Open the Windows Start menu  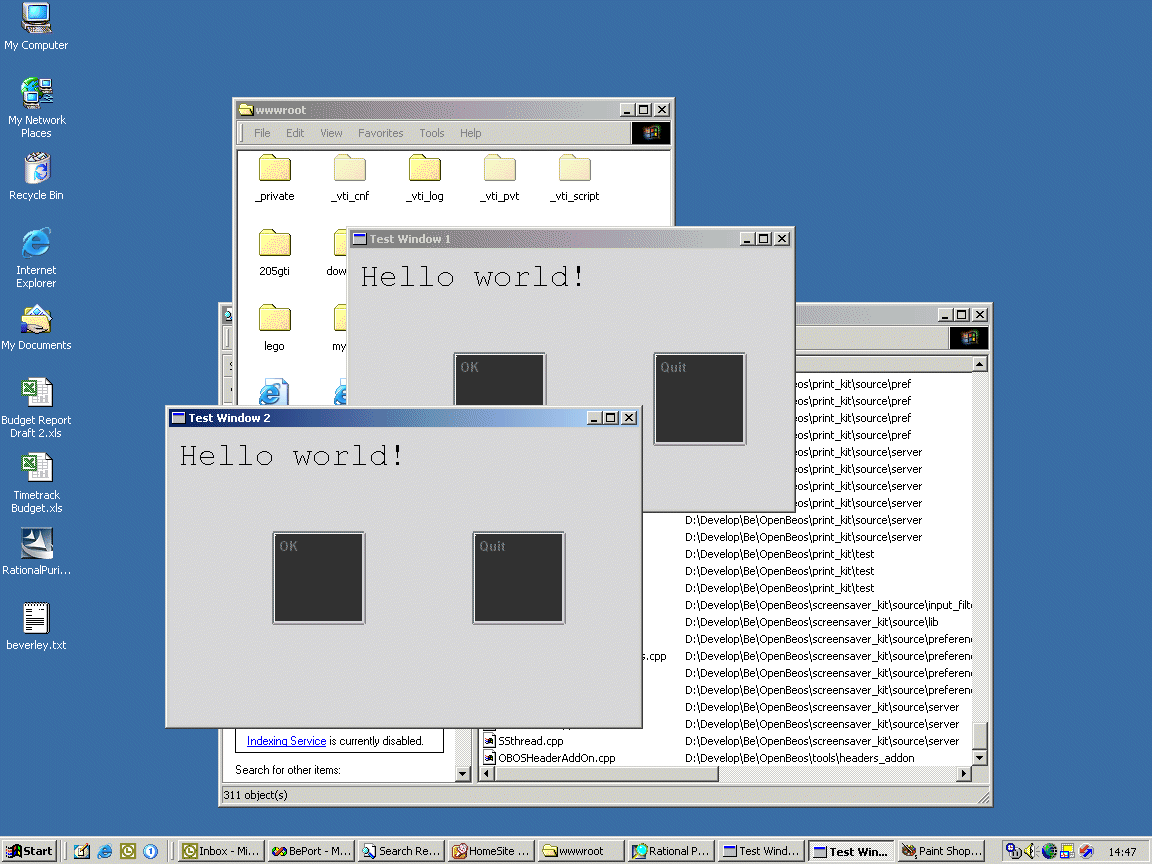click(x=30, y=851)
